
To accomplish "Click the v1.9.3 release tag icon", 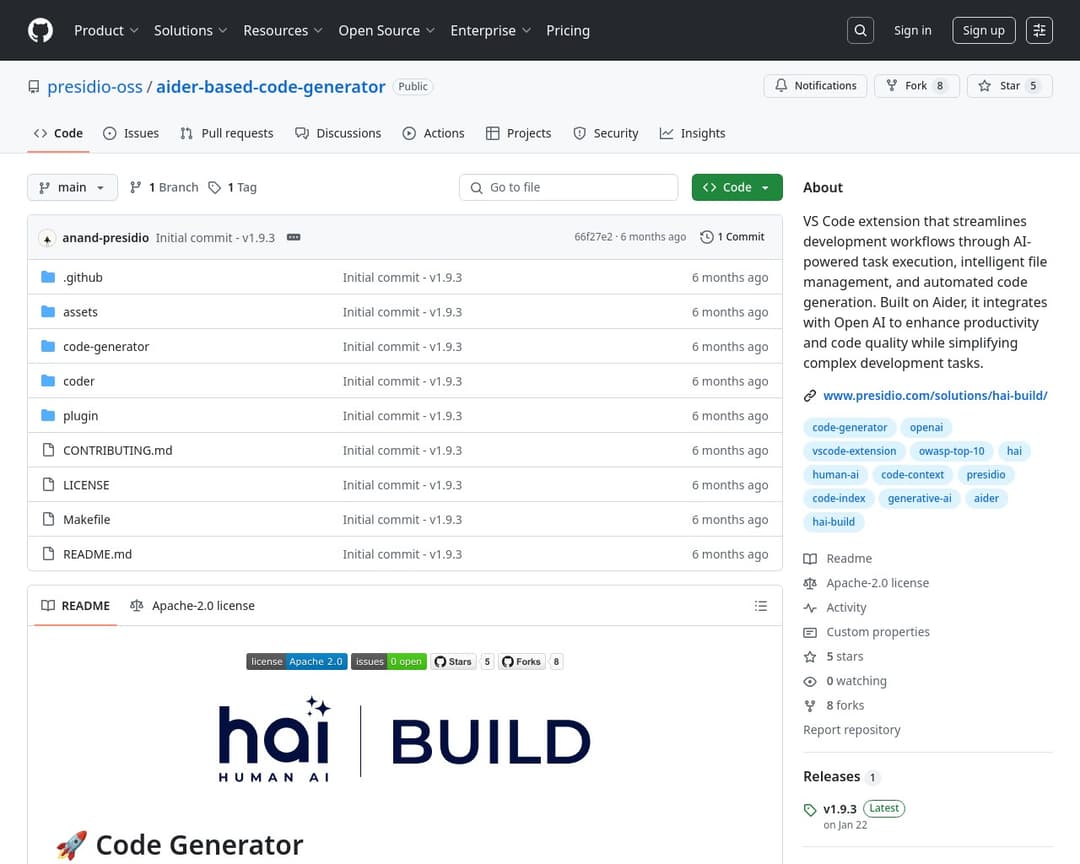I will pyautogui.click(x=810, y=810).
